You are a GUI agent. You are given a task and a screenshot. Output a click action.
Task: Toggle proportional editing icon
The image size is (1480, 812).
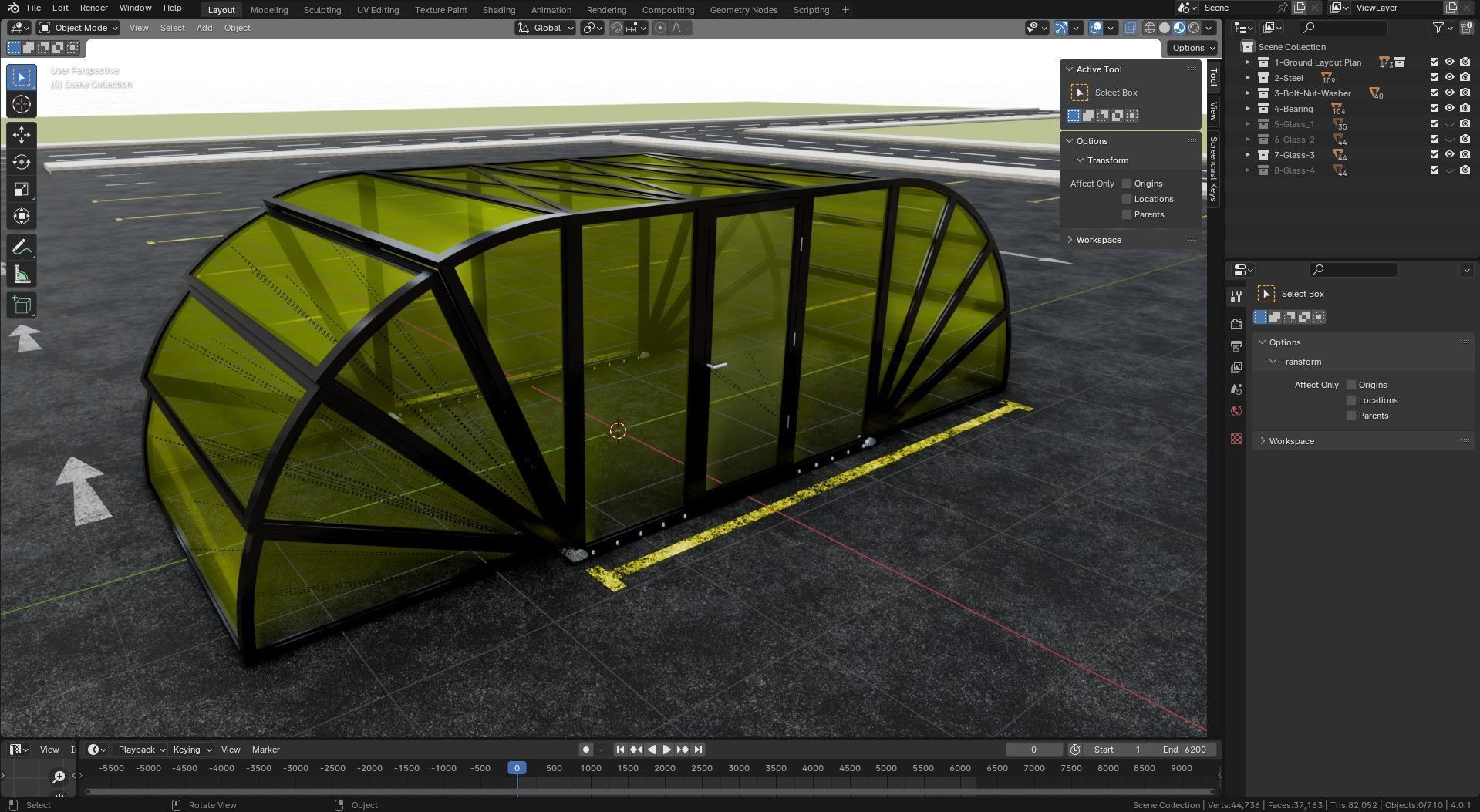pos(660,28)
